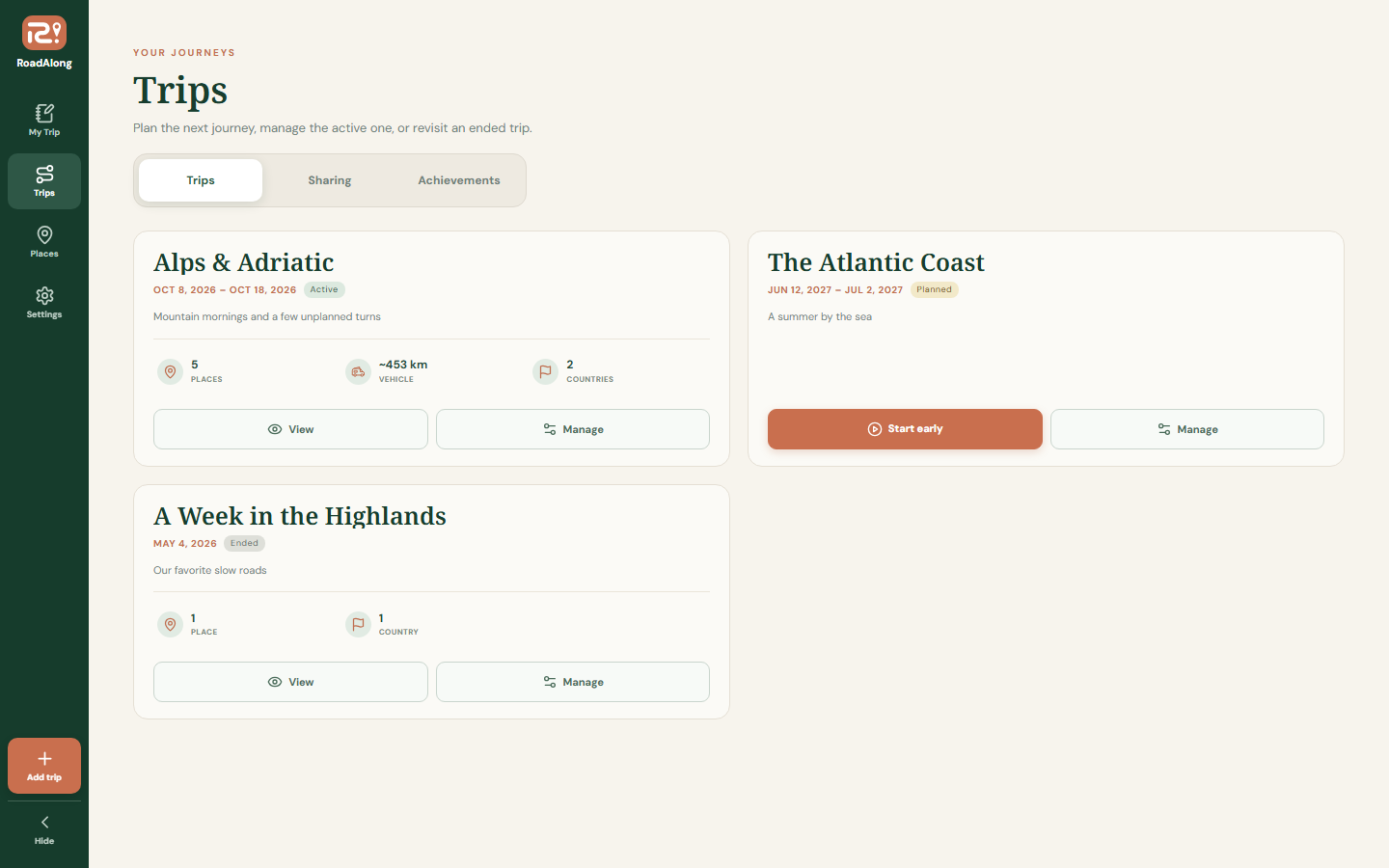1389x868 pixels.
Task: Click the date range Jun 12, 2027 – Jul 2, 2027
Action: 835,289
